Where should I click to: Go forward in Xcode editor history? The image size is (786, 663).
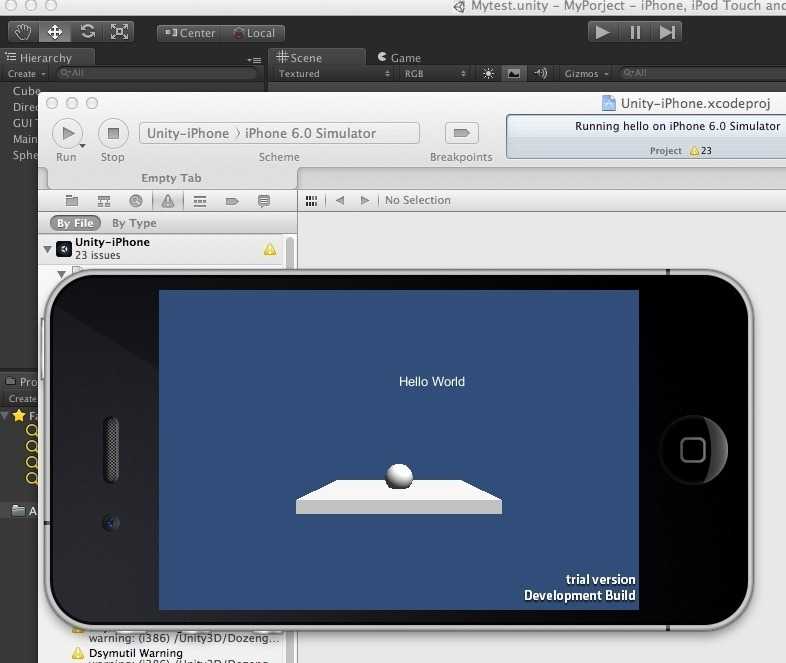[364, 200]
